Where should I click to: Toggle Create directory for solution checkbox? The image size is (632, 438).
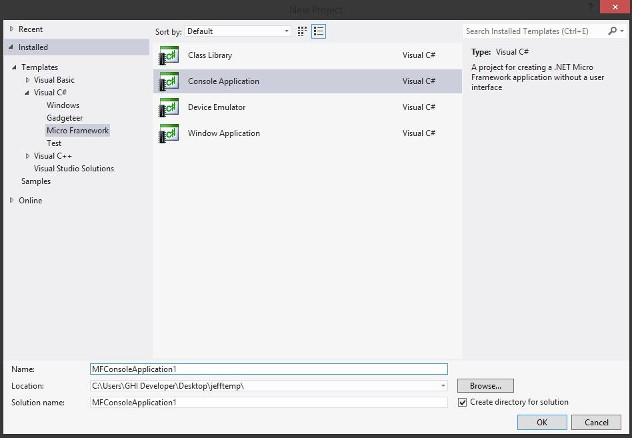pyautogui.click(x=462, y=402)
